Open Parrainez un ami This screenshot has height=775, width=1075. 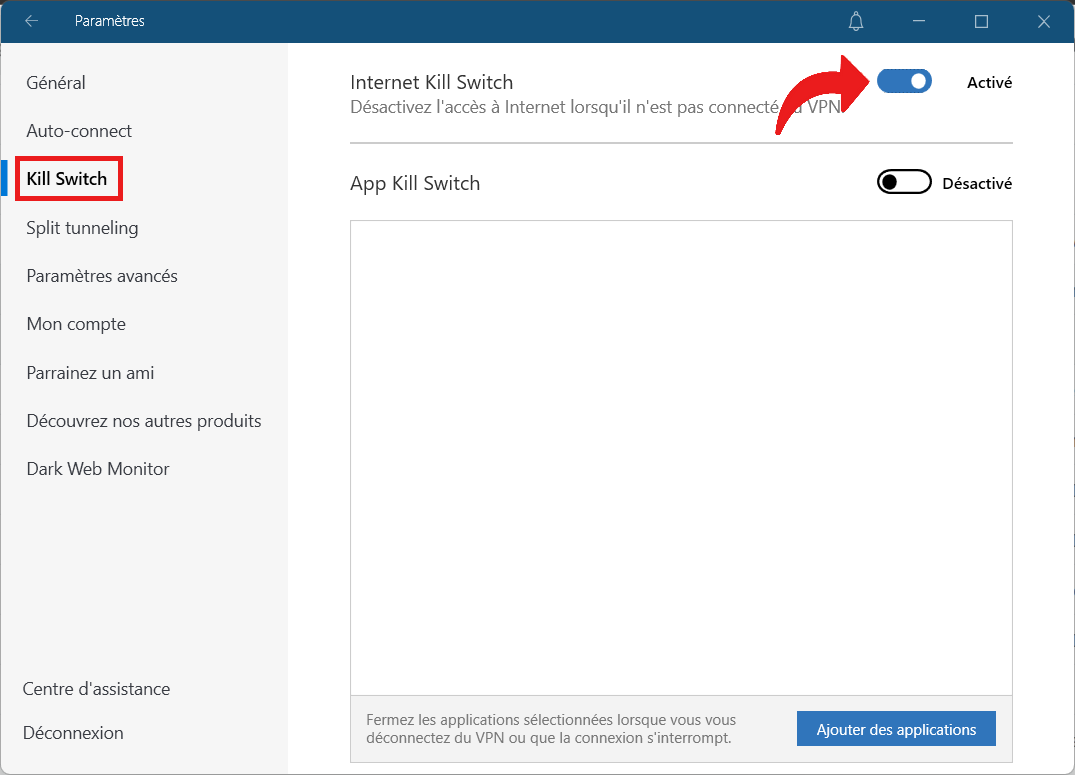coord(90,372)
